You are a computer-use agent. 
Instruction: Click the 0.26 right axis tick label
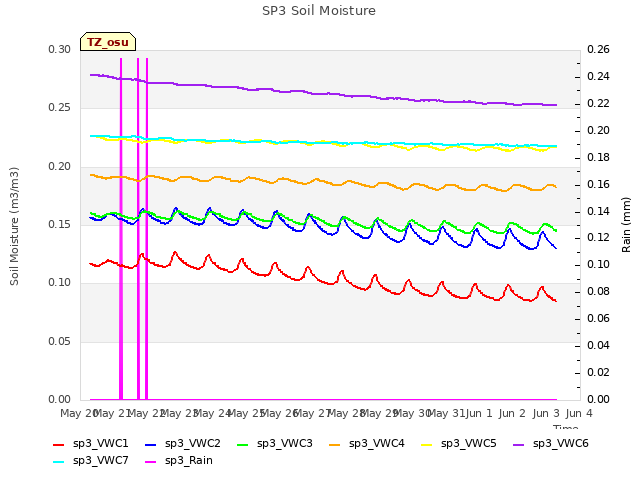pos(598,50)
